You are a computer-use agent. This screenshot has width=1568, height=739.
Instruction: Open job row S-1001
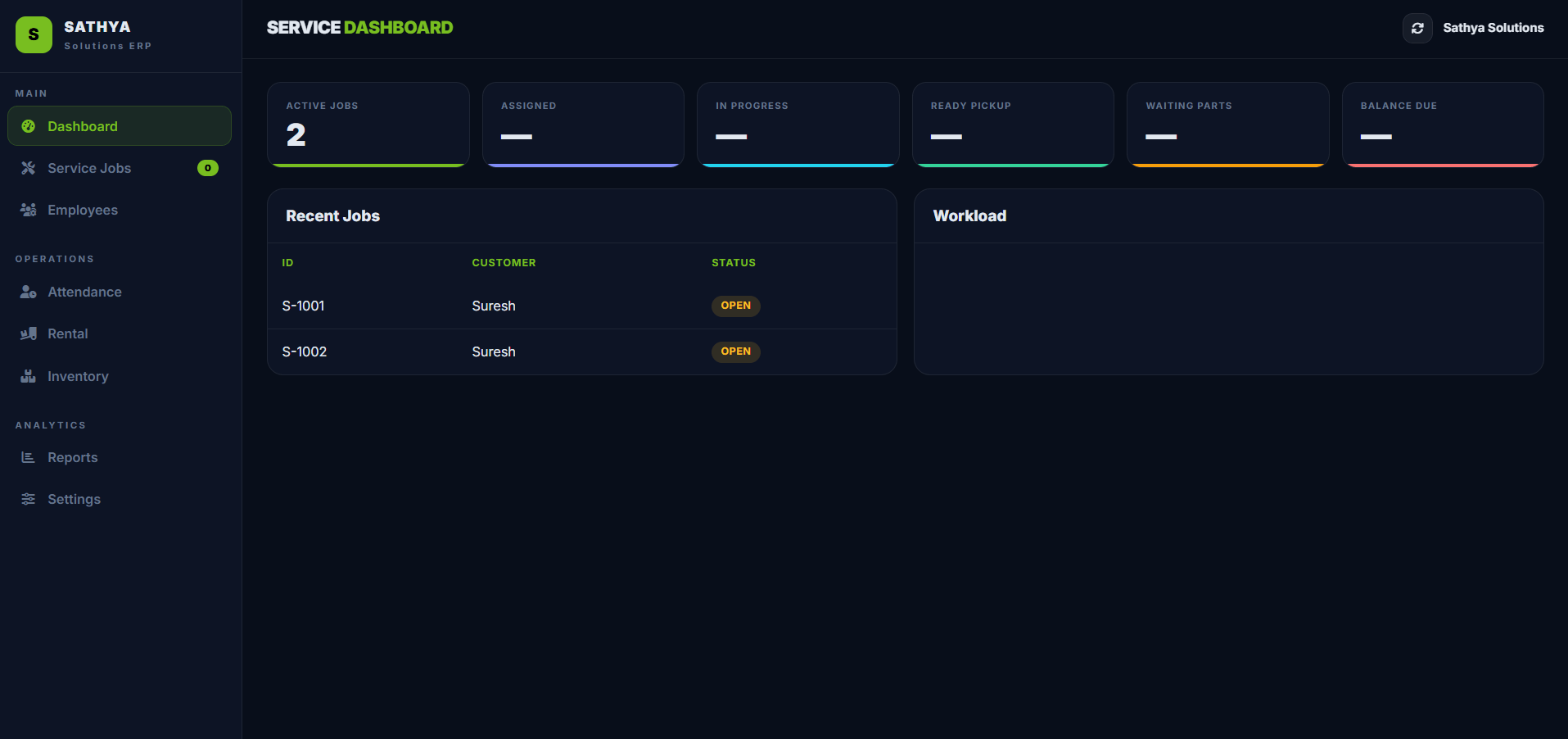304,306
